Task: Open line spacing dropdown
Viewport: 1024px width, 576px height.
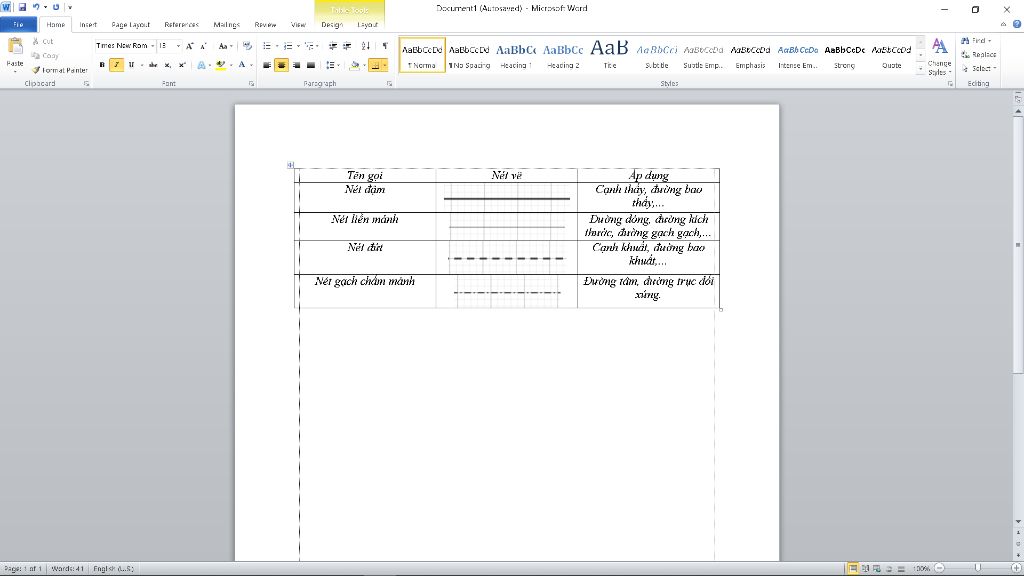Action: tap(332, 65)
